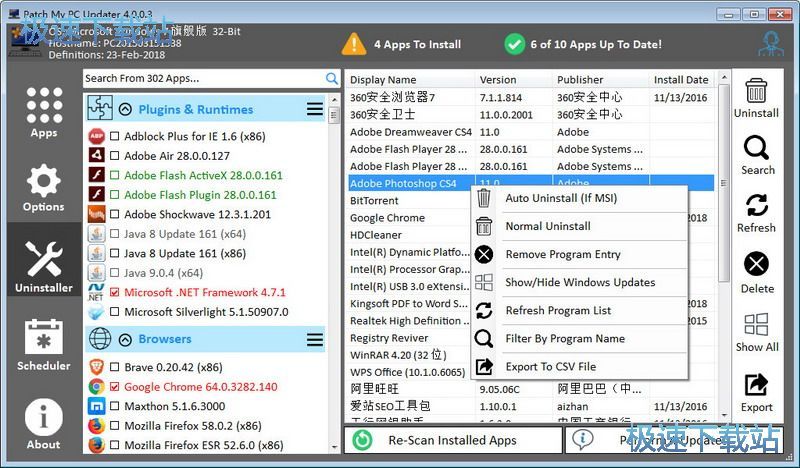800x468 pixels.
Task: Select the Adobe Photoshop CS4 row
Action: pyautogui.click(x=531, y=183)
